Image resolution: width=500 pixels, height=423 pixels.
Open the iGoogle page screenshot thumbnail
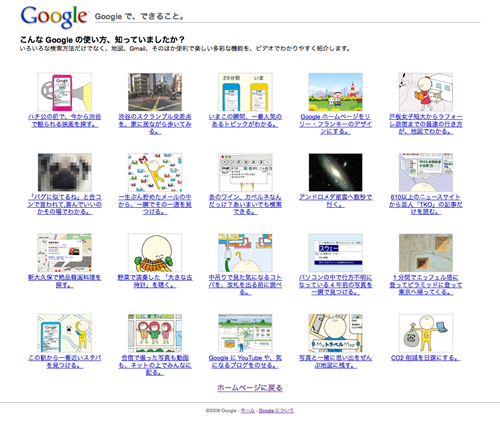point(245,333)
